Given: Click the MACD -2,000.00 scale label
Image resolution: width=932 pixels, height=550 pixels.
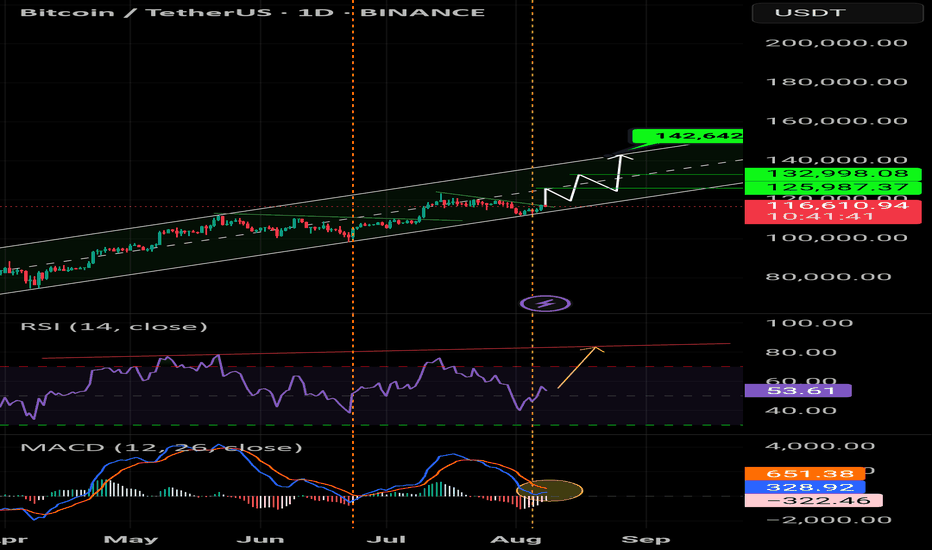Looking at the screenshot, I should [828, 520].
